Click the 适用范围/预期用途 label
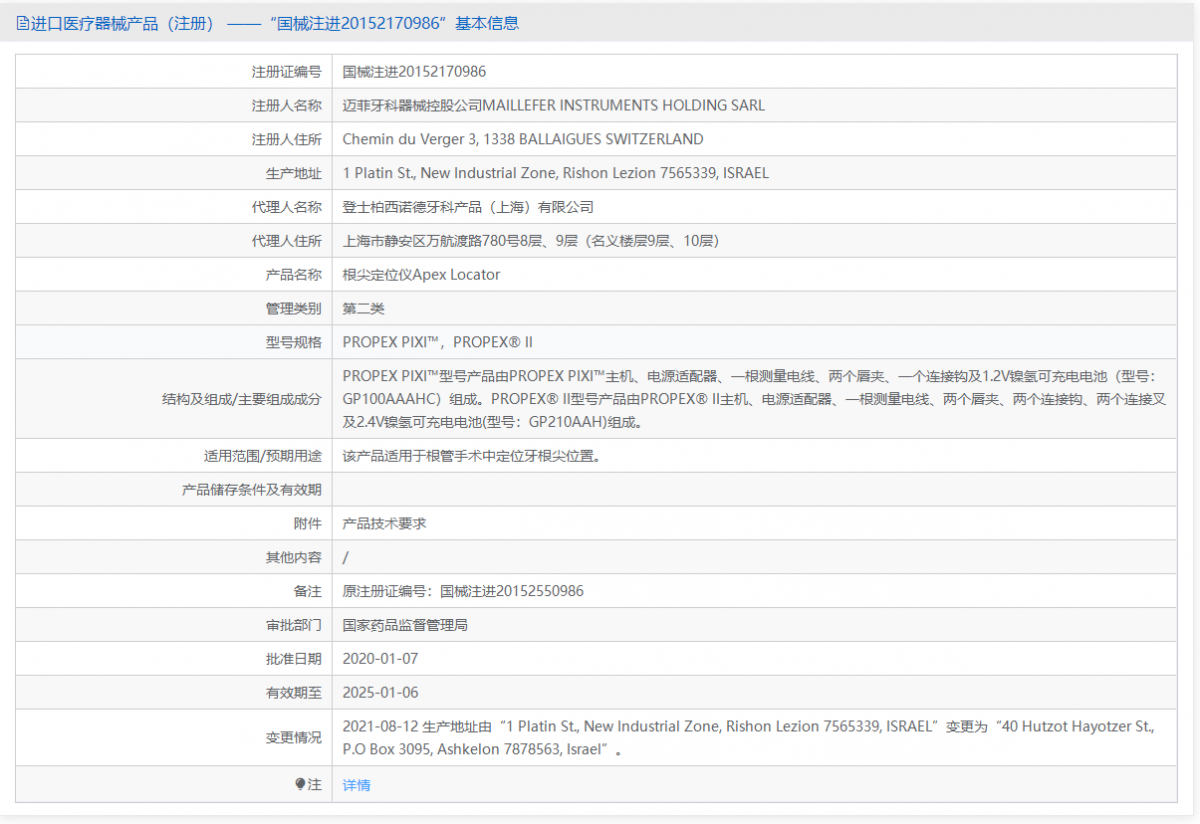This screenshot has height=824, width=1200. point(262,456)
